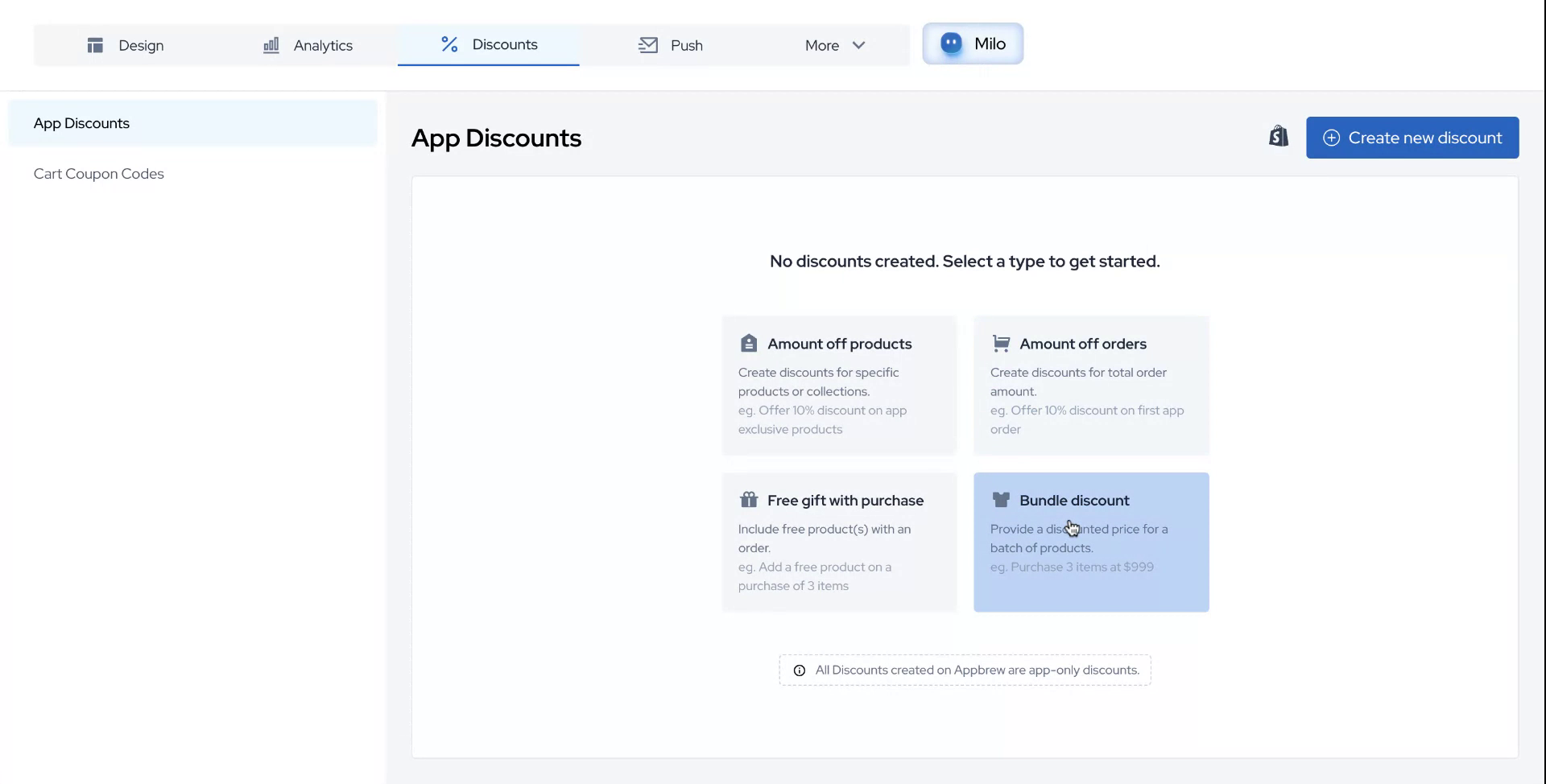The image size is (1546, 784).
Task: Expand the More dropdown menu
Action: (x=835, y=45)
